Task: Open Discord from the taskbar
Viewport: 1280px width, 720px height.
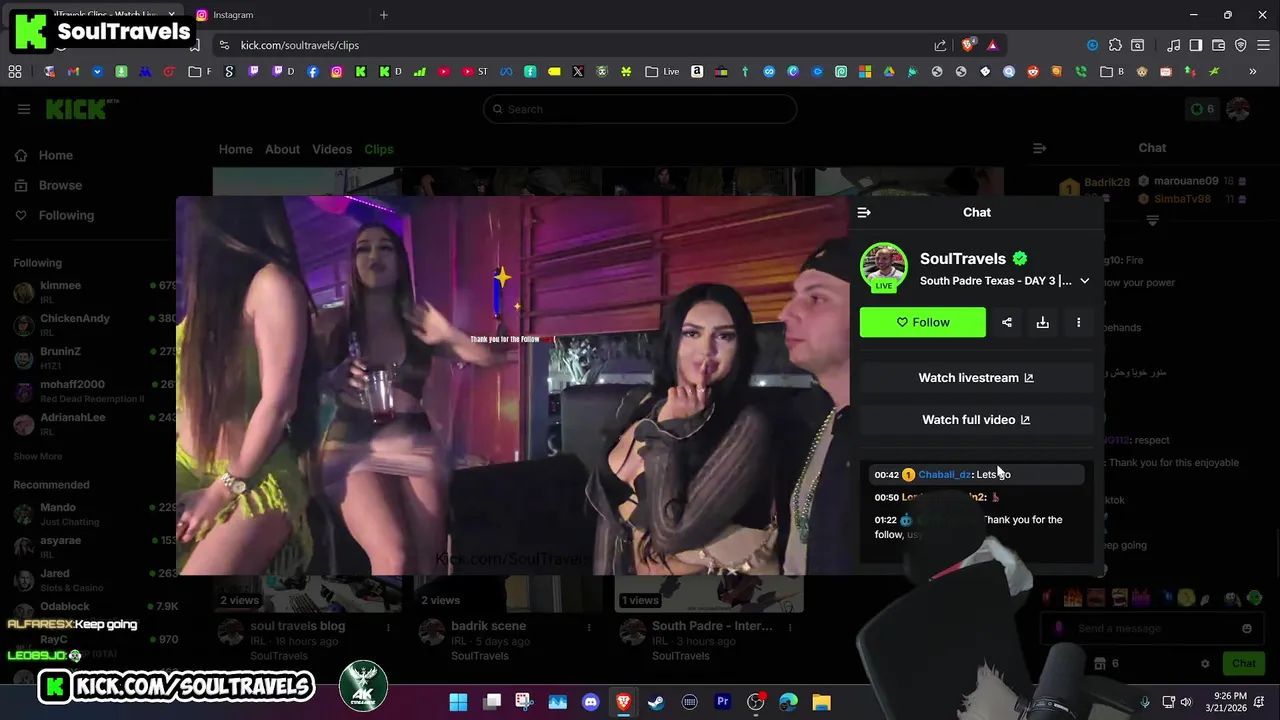Action: [x=590, y=702]
